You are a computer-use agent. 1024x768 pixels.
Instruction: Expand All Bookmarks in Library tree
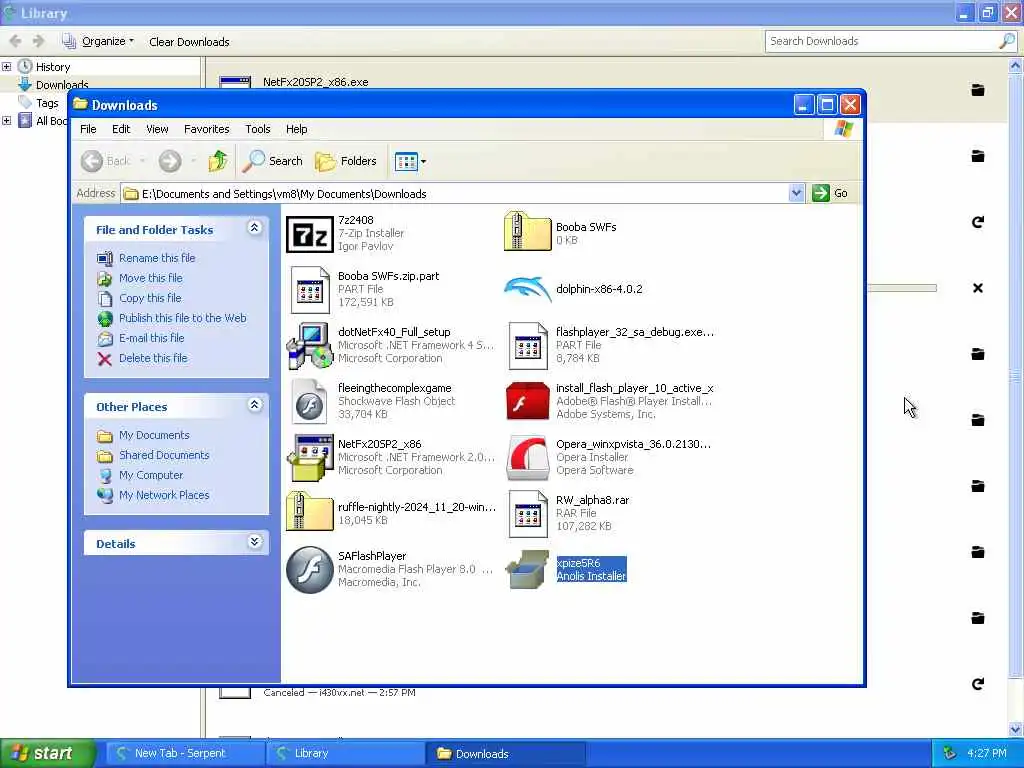[x=7, y=121]
